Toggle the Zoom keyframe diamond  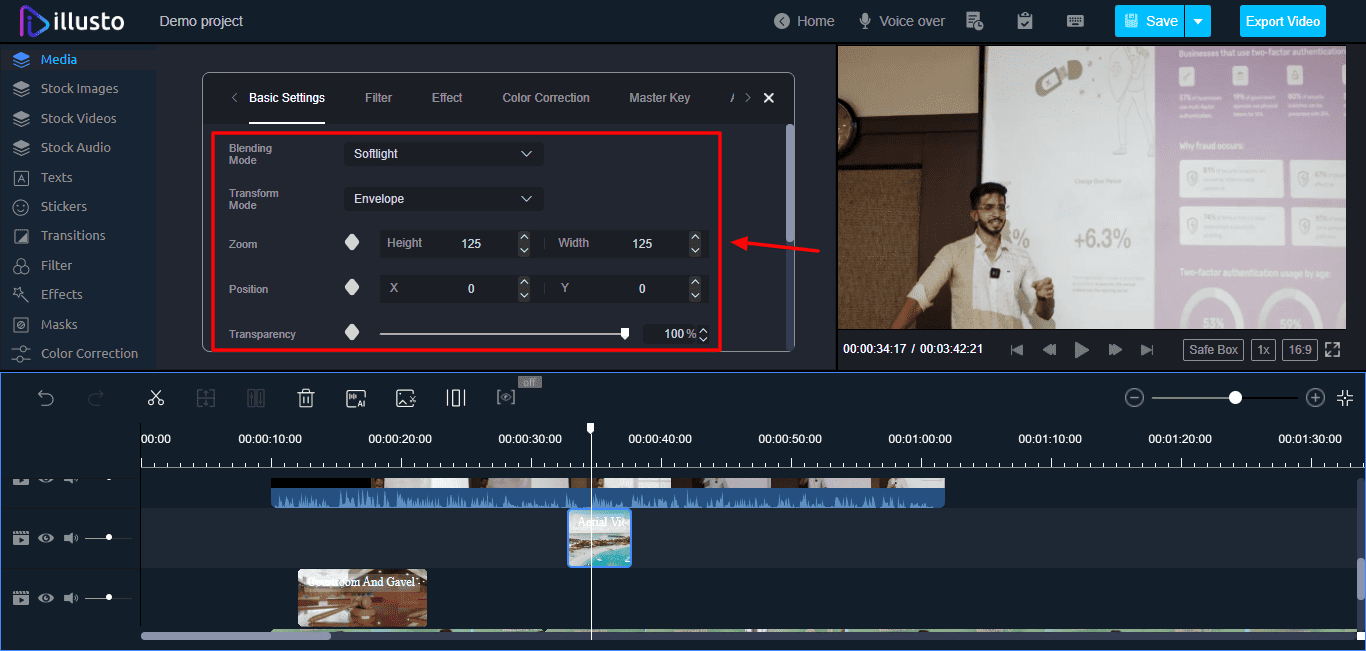(x=352, y=243)
